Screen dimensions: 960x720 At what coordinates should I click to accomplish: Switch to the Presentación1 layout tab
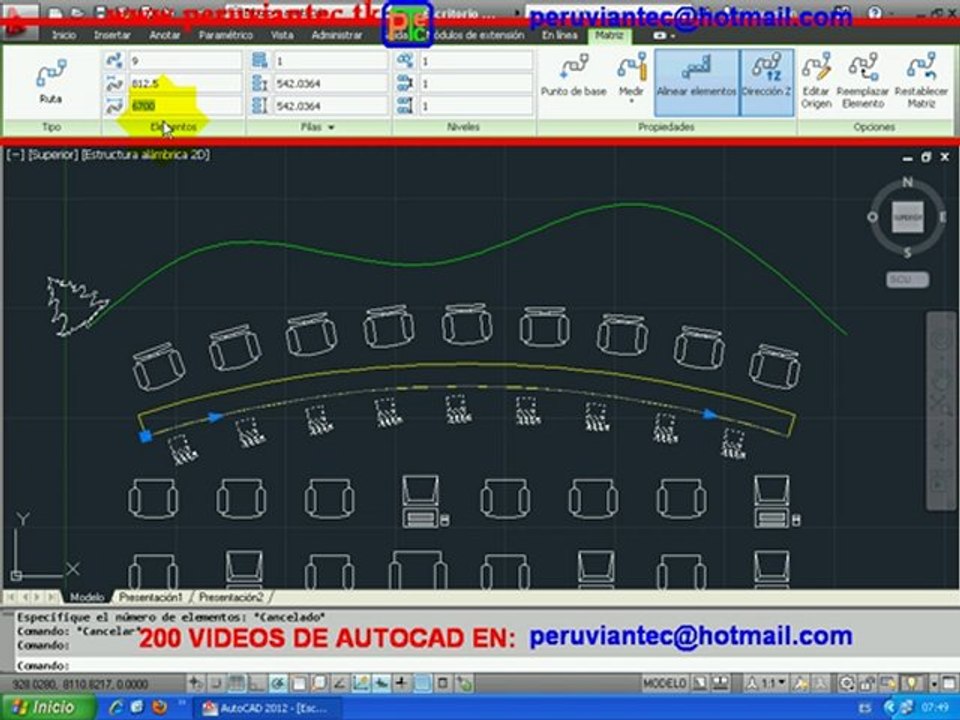[x=151, y=597]
